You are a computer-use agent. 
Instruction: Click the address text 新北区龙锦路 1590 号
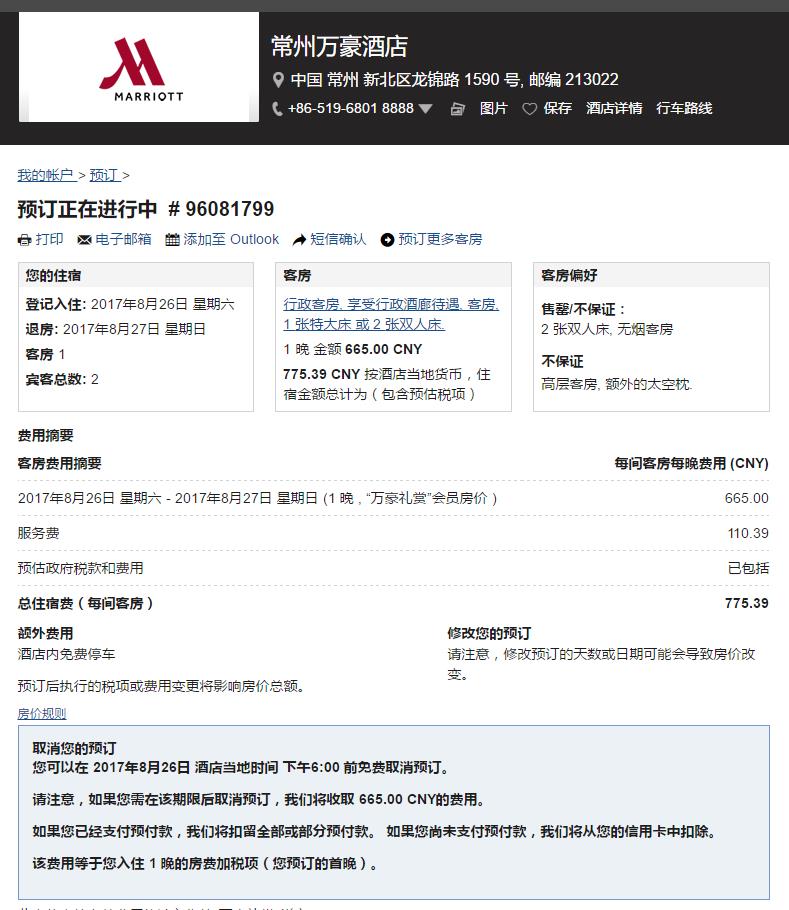click(443, 80)
